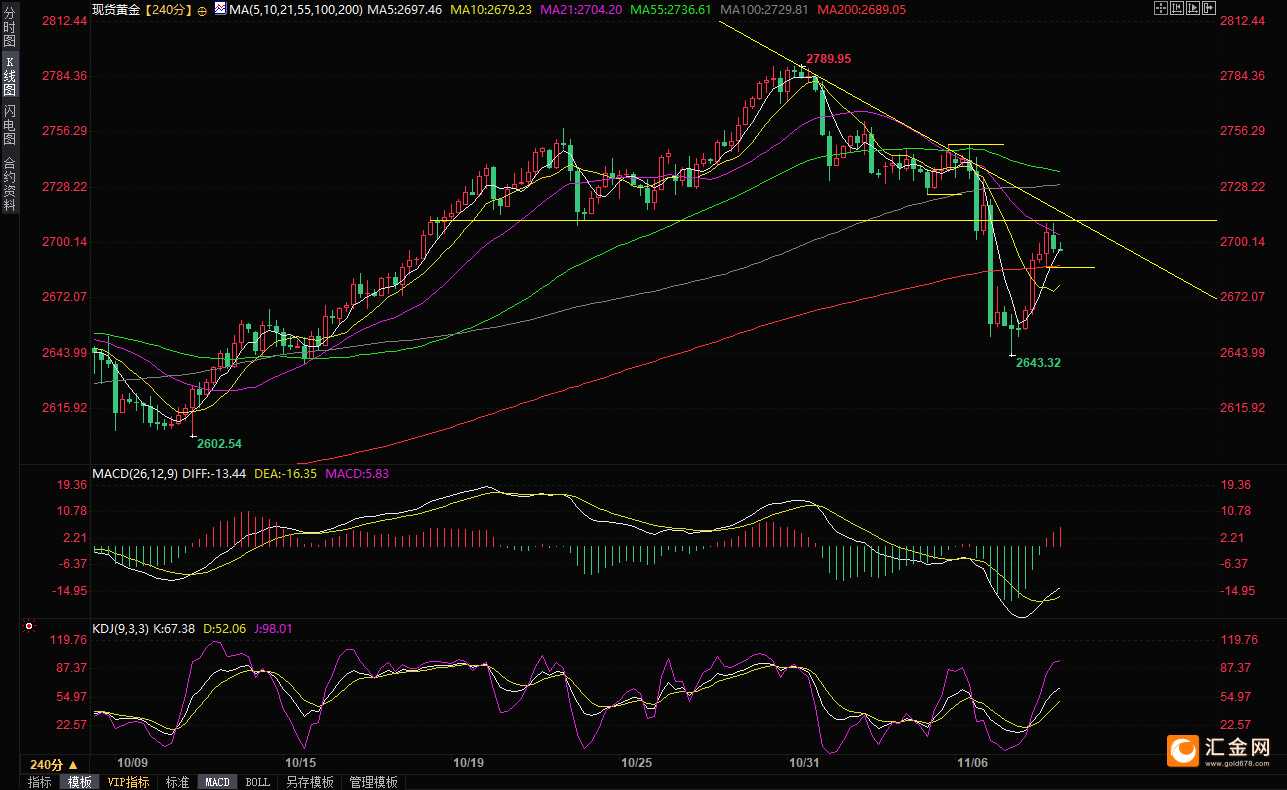1287x790 pixels.
Task: Click the K:67.38 value
Action: click(x=175, y=629)
